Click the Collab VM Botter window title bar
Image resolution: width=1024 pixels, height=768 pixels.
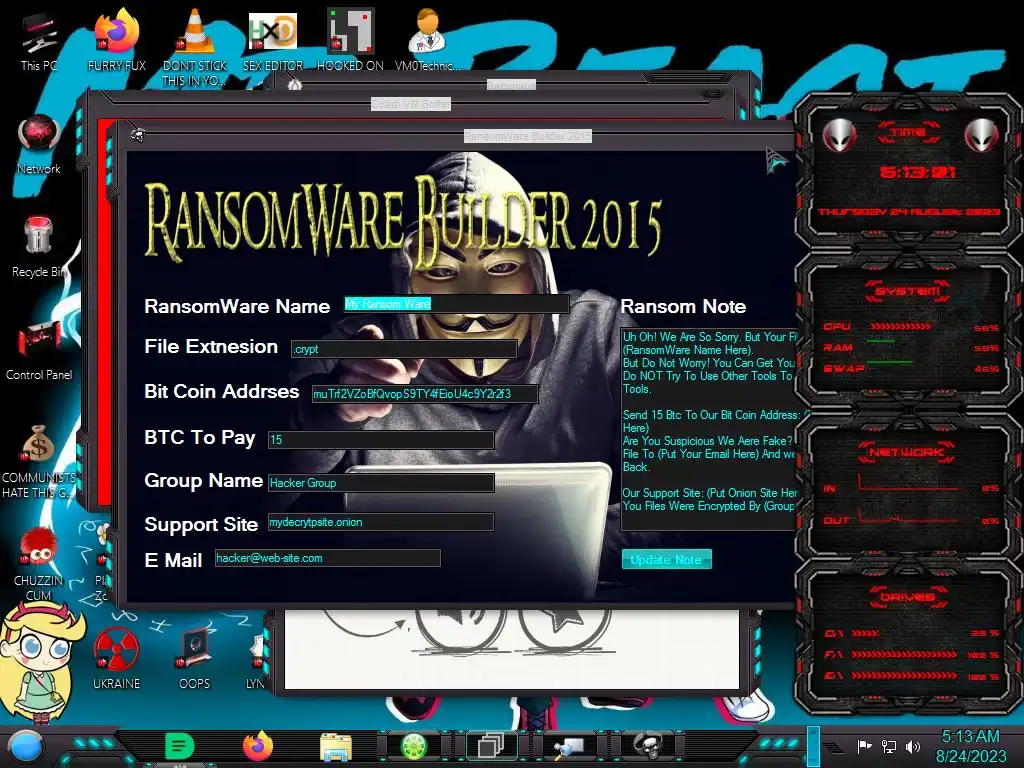410,104
